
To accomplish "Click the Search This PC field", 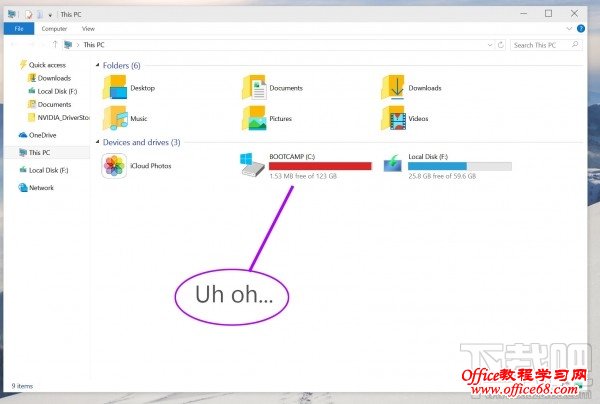I will pos(546,45).
